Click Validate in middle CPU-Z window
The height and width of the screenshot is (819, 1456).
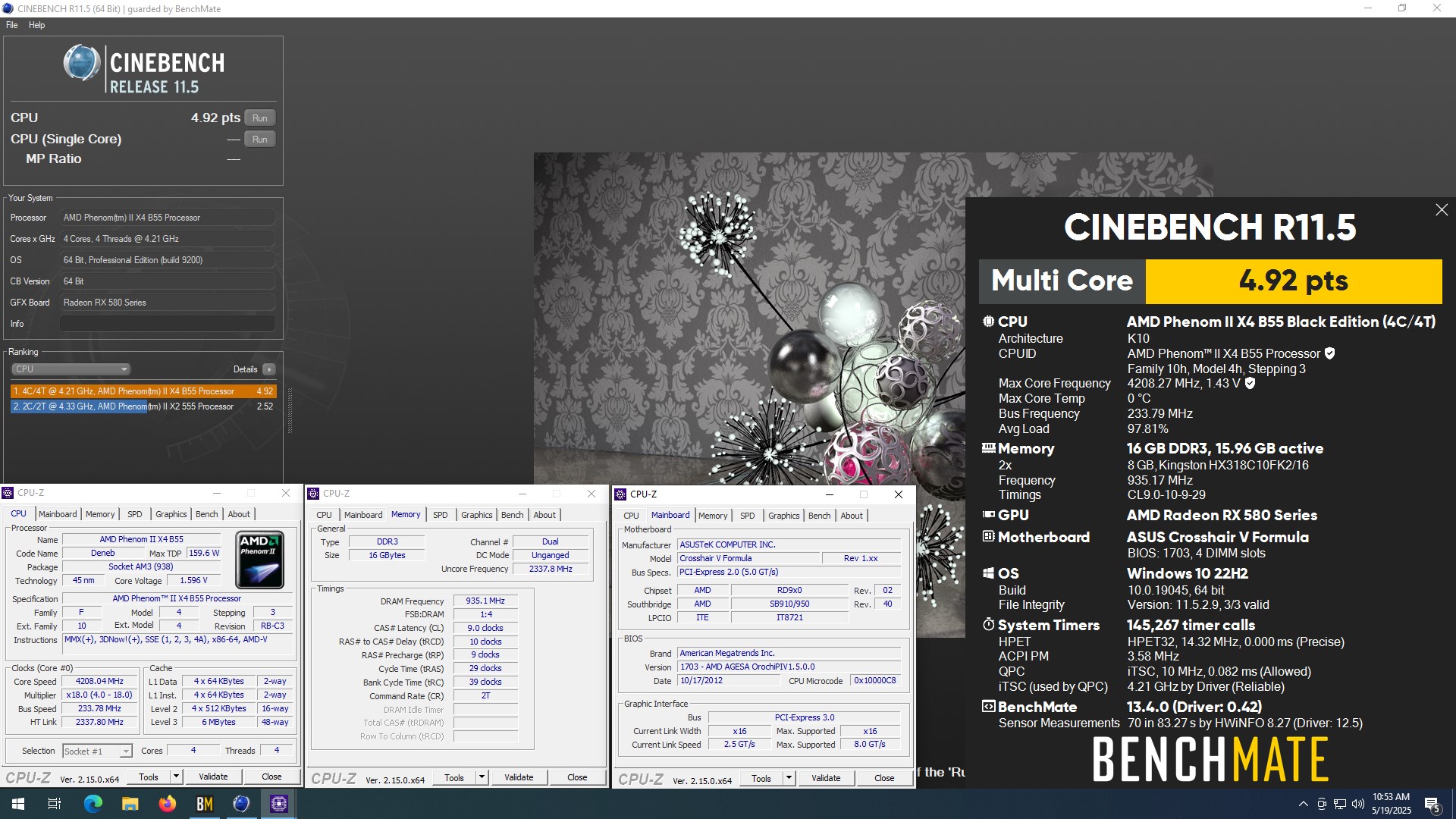pyautogui.click(x=519, y=777)
